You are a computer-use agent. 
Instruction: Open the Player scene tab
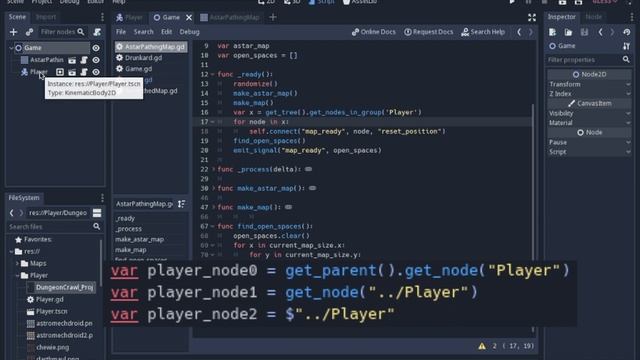click(x=129, y=17)
